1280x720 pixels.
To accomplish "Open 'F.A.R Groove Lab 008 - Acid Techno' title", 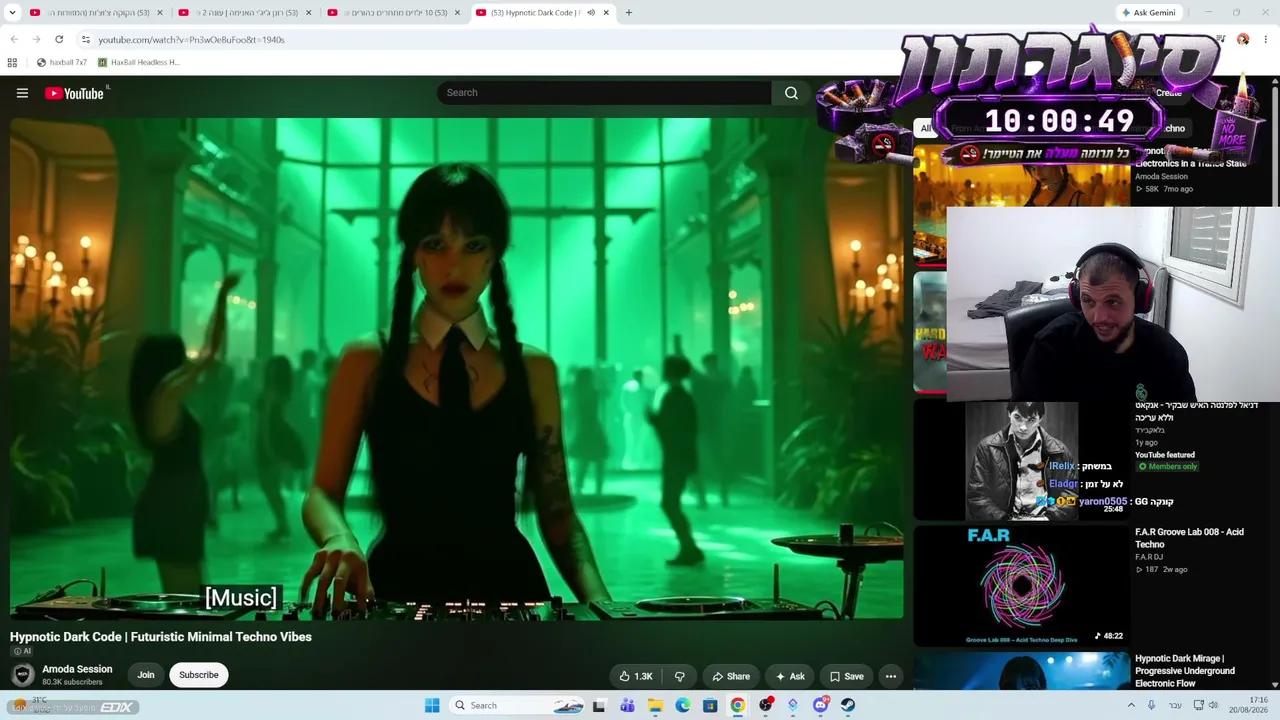I will point(1189,538).
